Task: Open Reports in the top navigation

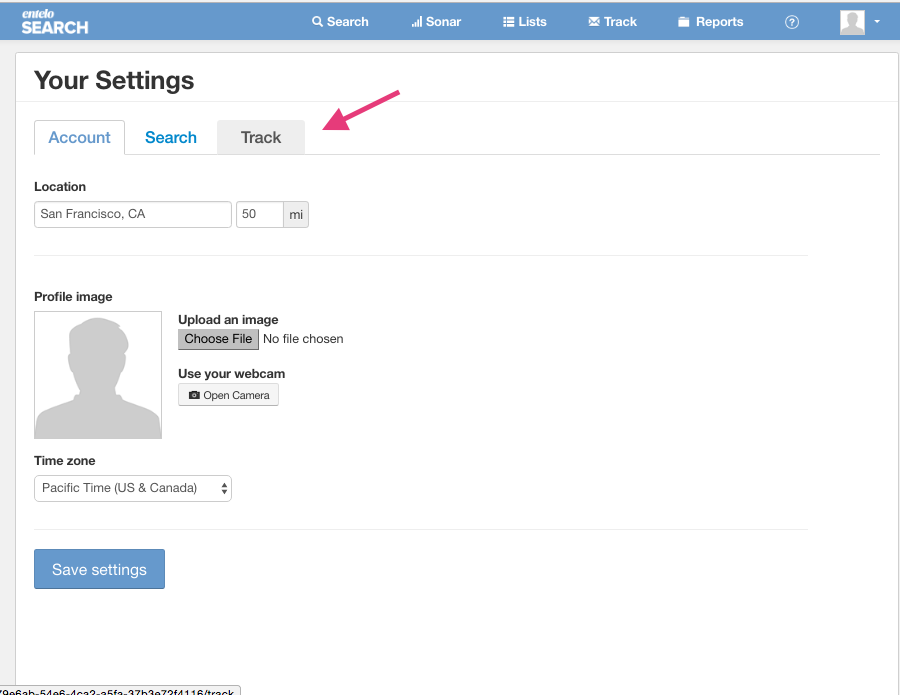Action: (711, 22)
